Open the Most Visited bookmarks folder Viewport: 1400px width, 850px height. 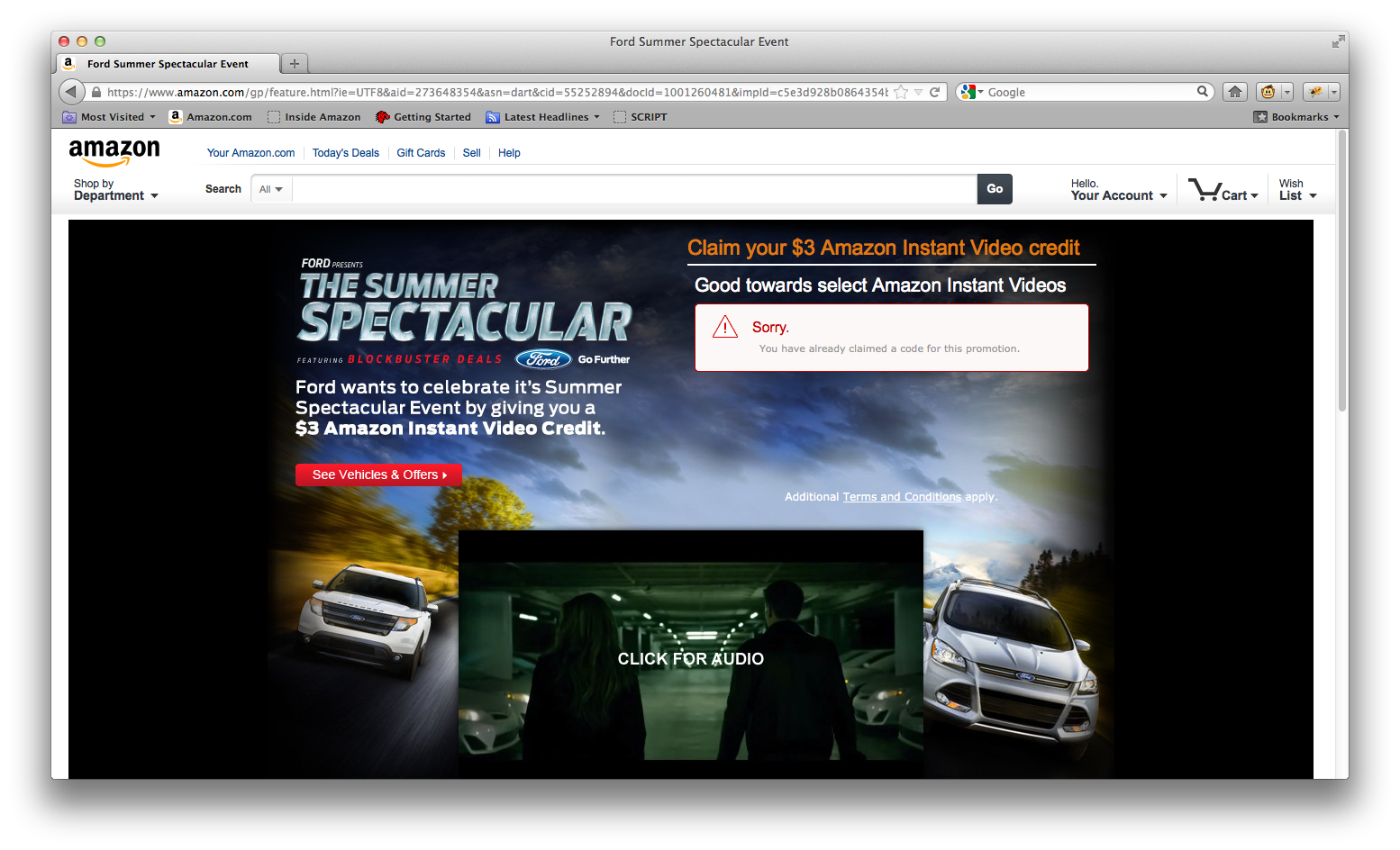coord(108,117)
